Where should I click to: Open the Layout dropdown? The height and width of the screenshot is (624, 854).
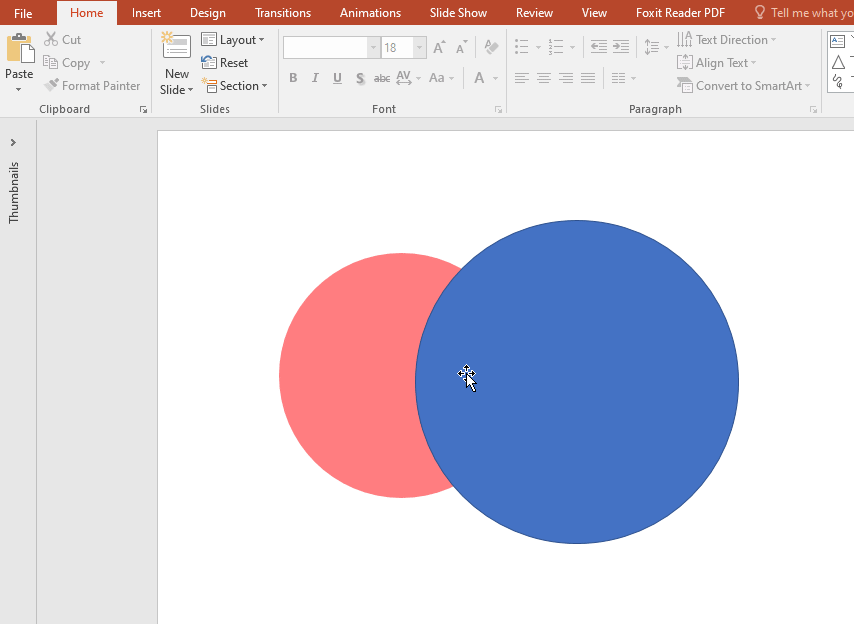(234, 39)
